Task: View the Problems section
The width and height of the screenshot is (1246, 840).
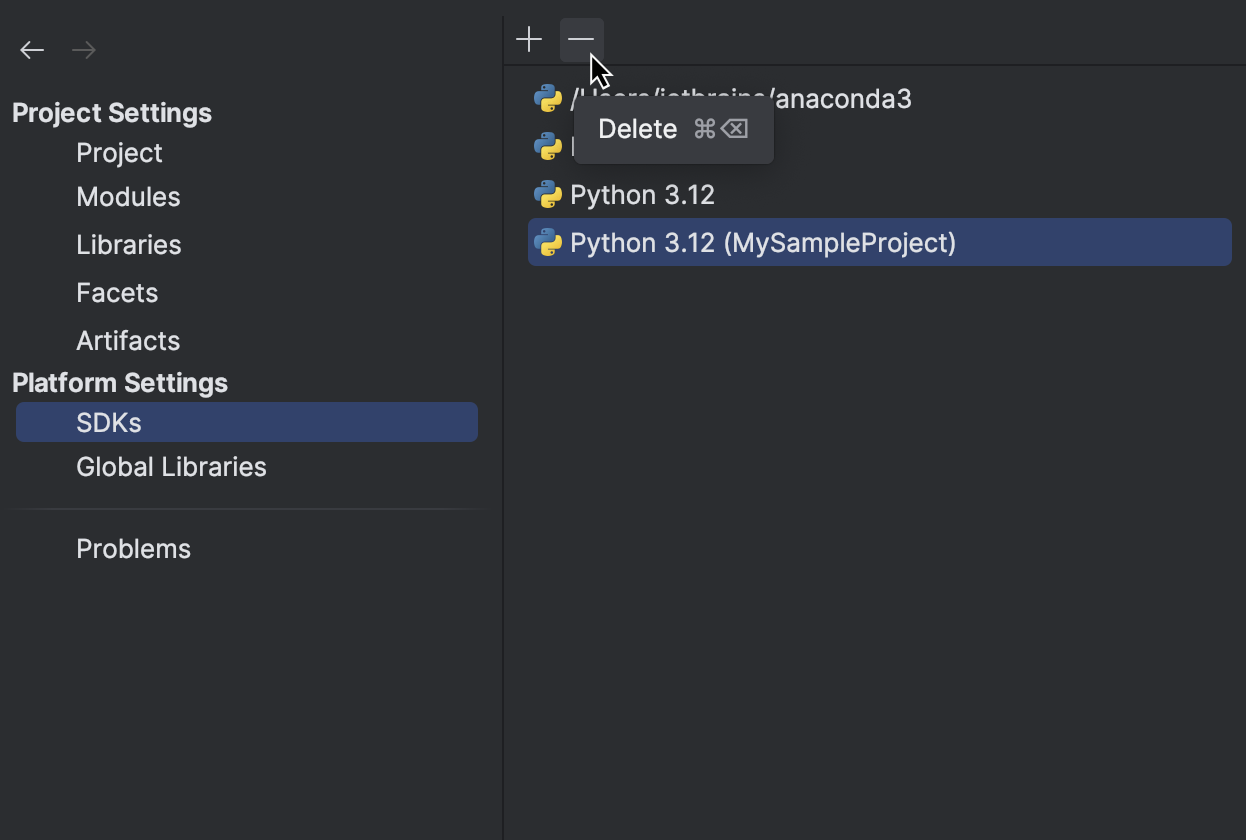Action: (x=133, y=548)
